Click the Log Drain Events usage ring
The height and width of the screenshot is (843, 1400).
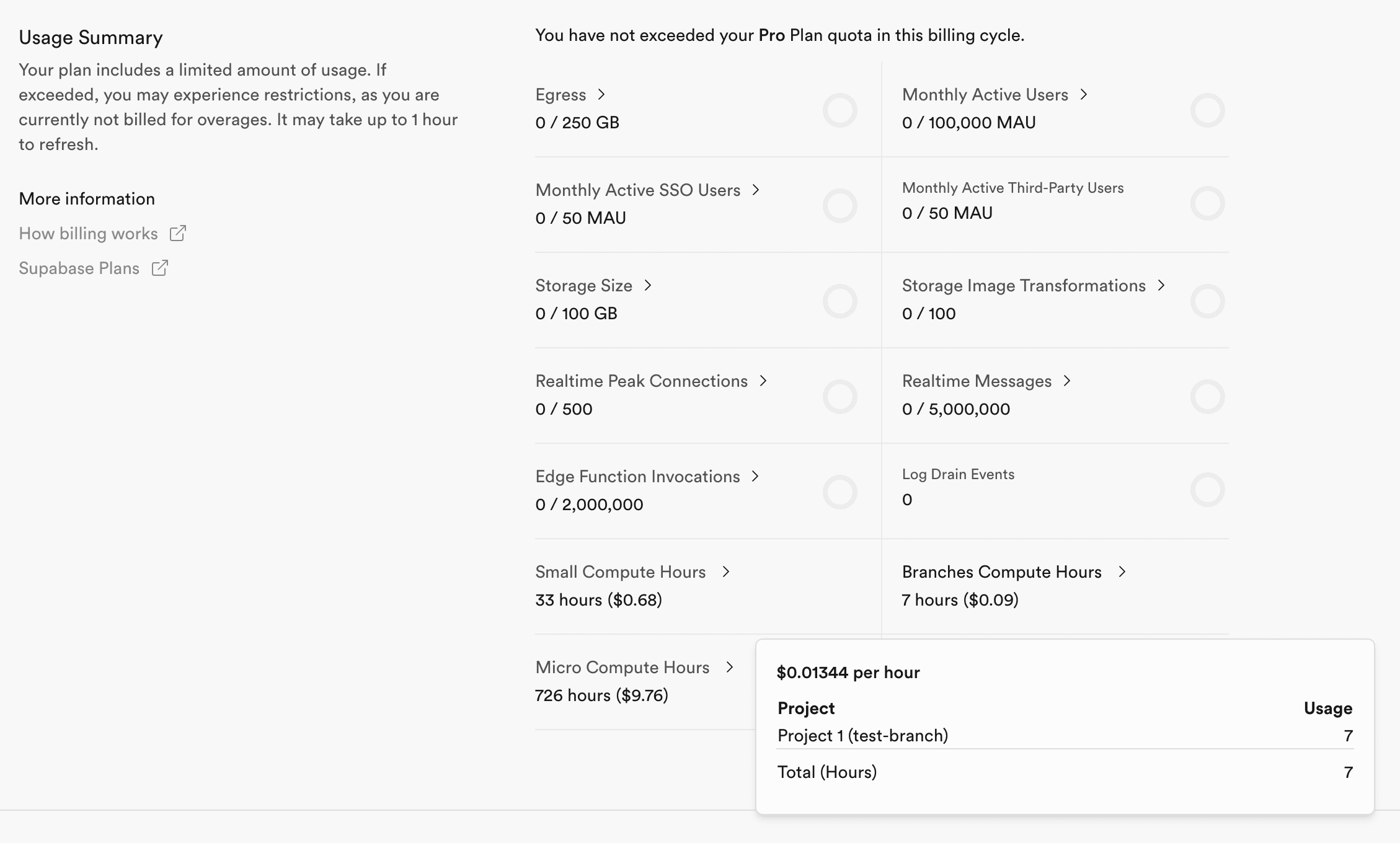(x=1207, y=490)
